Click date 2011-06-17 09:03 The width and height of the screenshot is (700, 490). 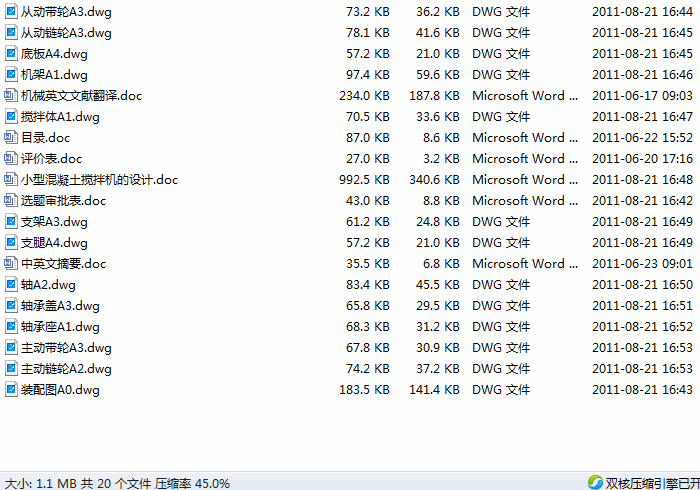click(x=642, y=96)
